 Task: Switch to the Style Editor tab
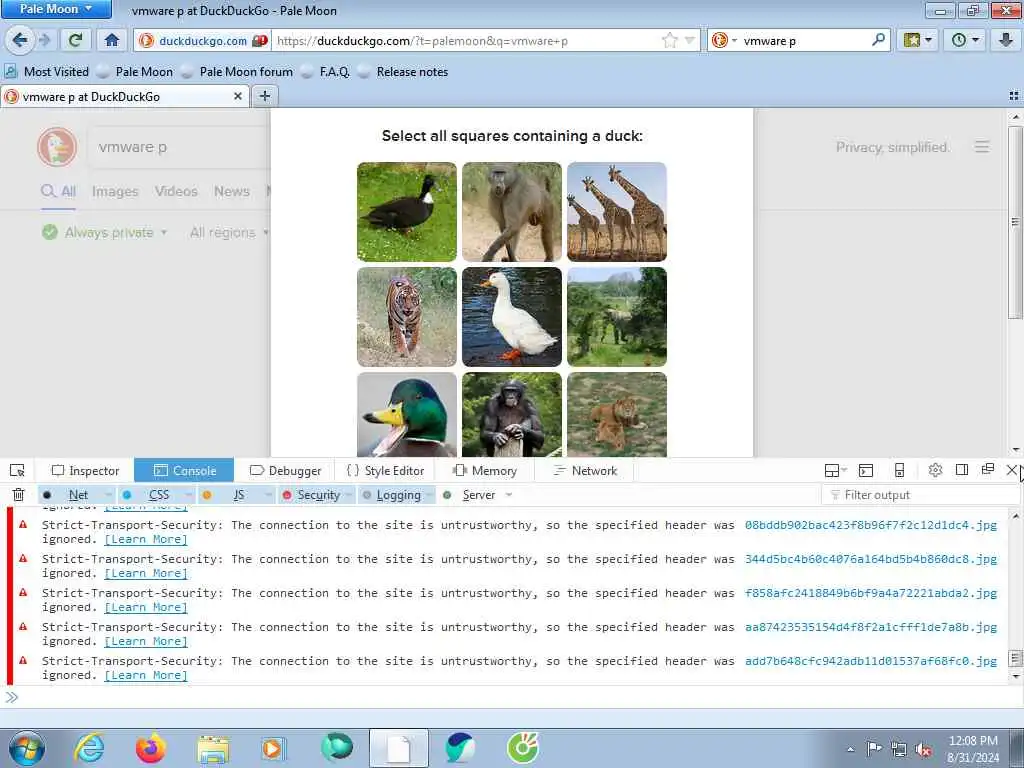385,470
